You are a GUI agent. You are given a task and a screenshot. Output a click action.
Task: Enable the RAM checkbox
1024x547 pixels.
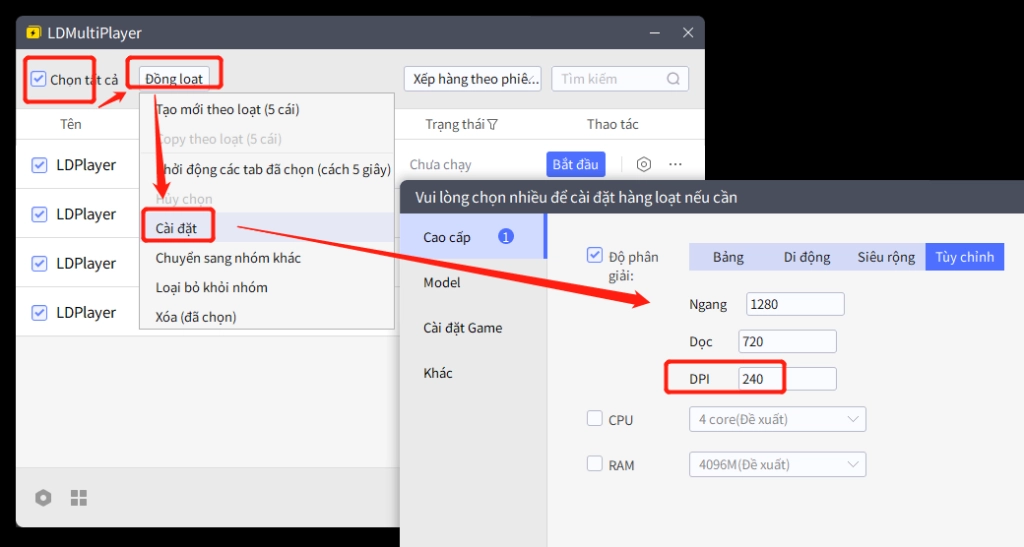click(x=594, y=463)
